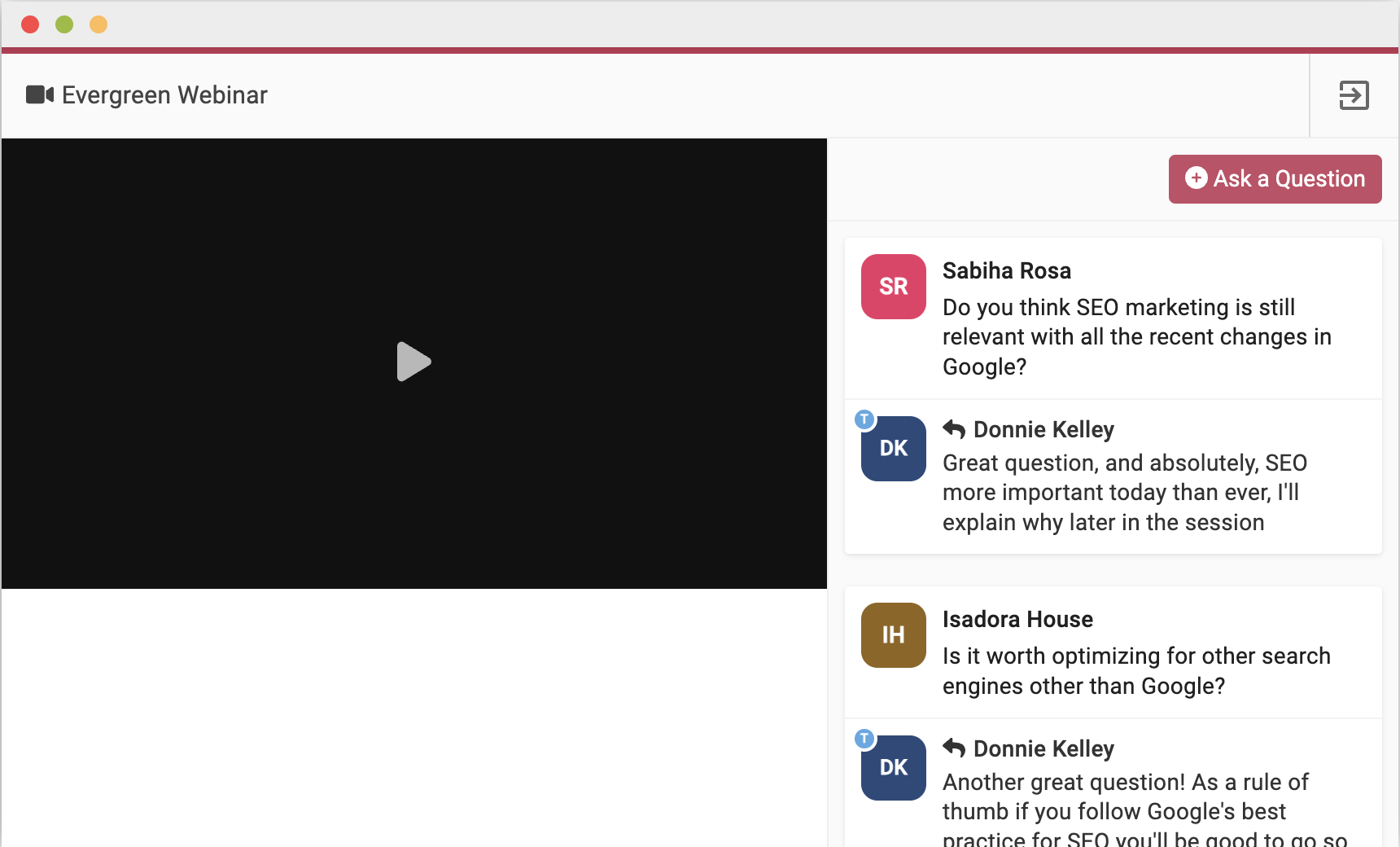
Task: Click the second Donnie Kelley DK avatar
Action: pos(893,768)
